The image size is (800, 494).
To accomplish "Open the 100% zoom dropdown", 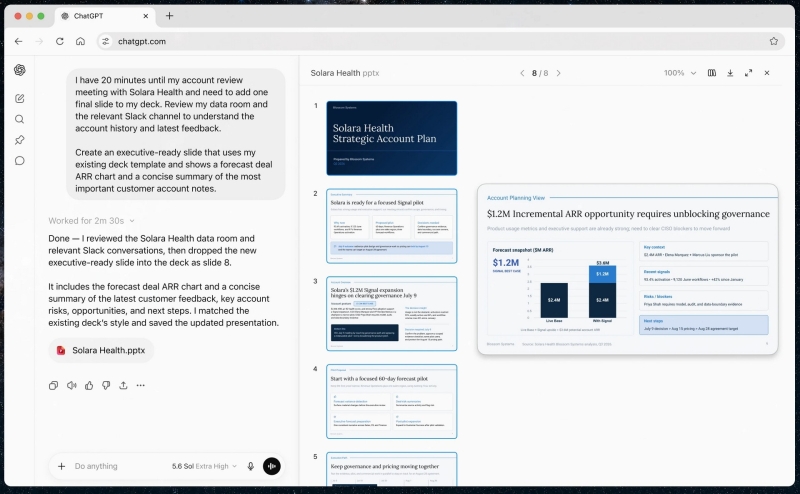I will coord(680,73).
